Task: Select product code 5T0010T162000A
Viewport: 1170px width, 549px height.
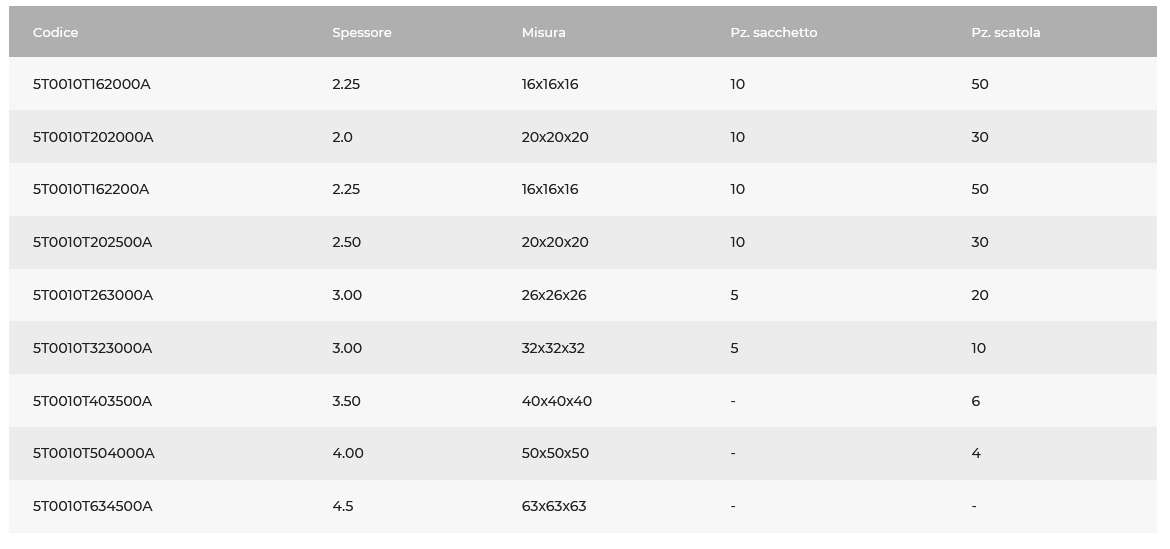Action: 92,84
